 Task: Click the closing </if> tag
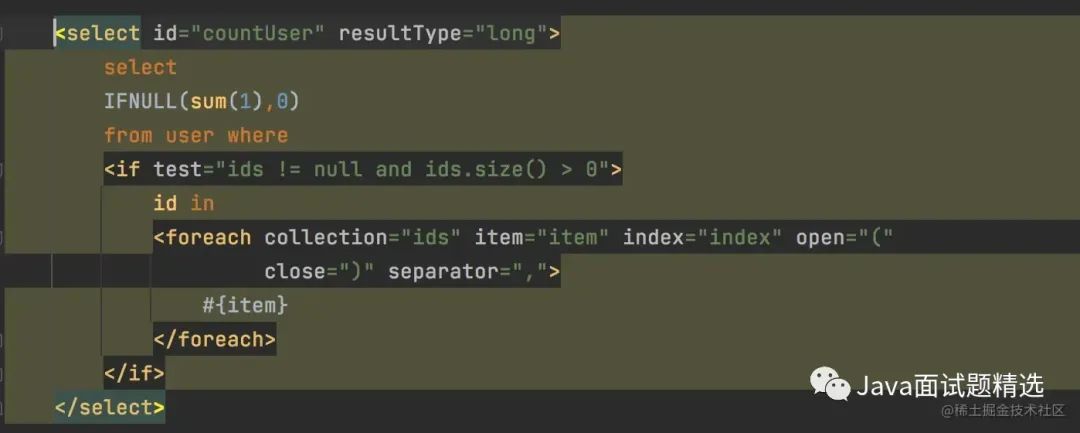pyautogui.click(x=134, y=373)
